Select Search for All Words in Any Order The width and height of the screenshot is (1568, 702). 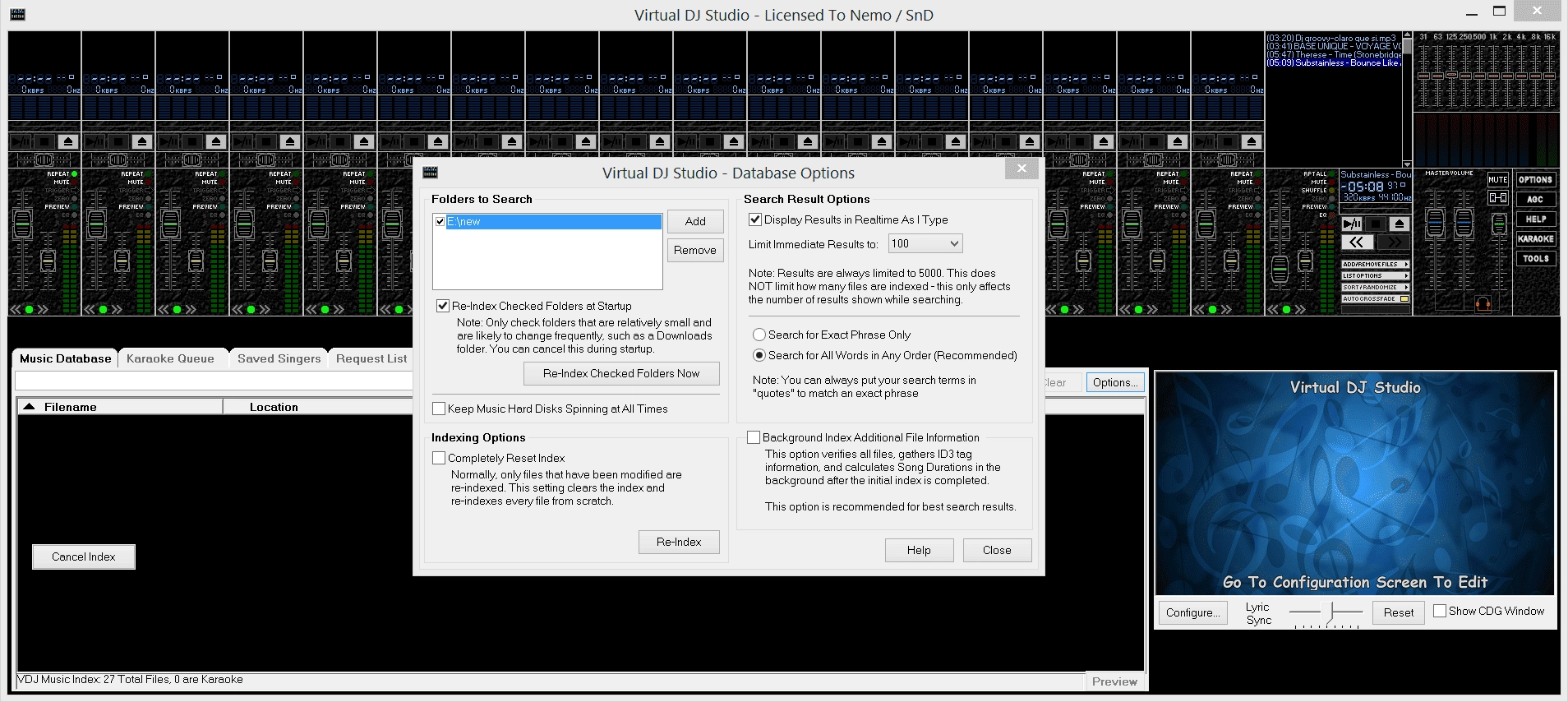tap(759, 355)
